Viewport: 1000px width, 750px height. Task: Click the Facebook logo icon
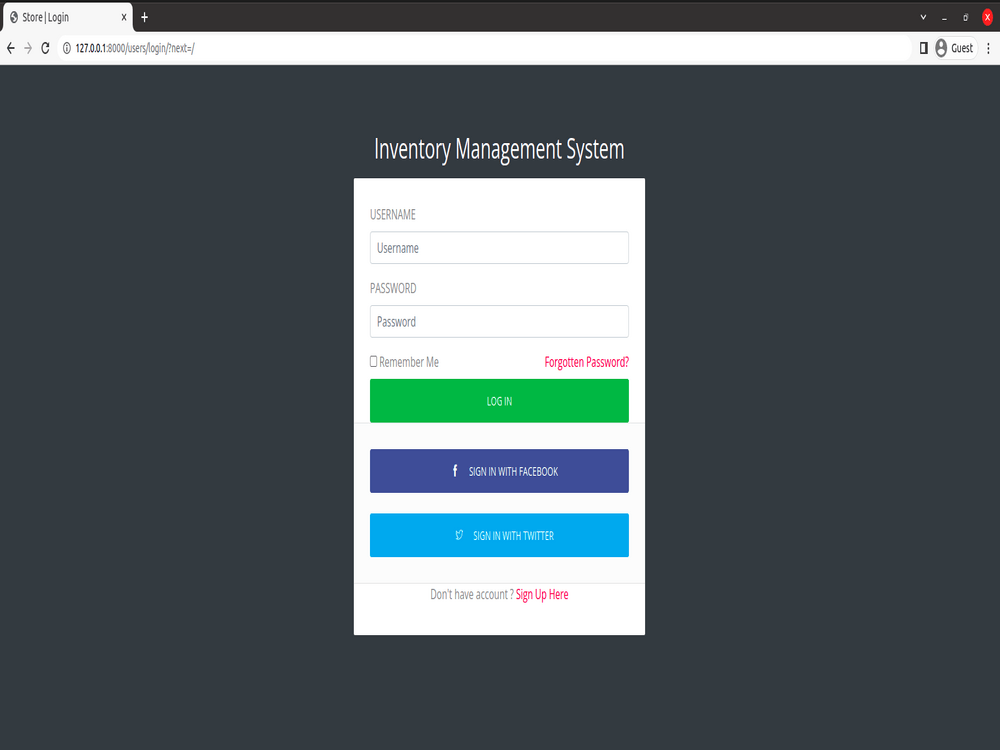point(455,471)
